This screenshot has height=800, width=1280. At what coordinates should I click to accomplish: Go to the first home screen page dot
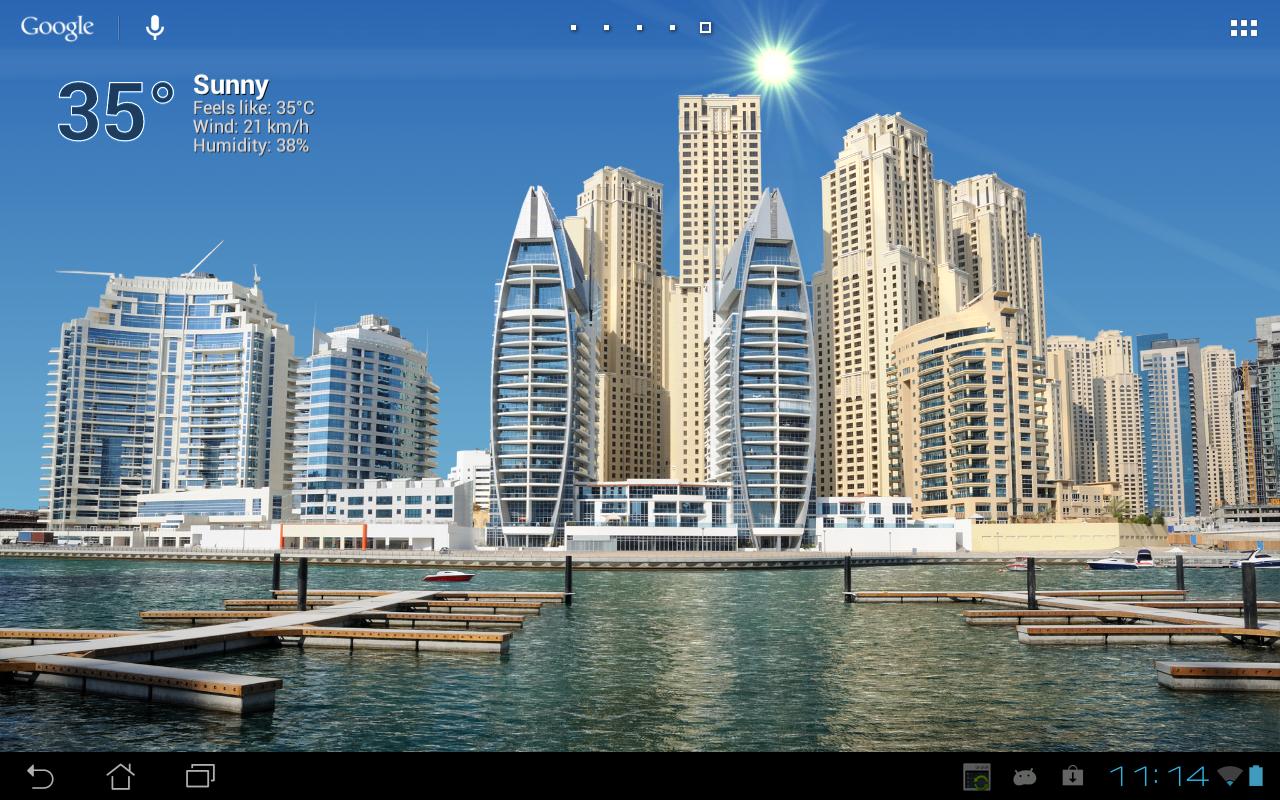tap(573, 28)
